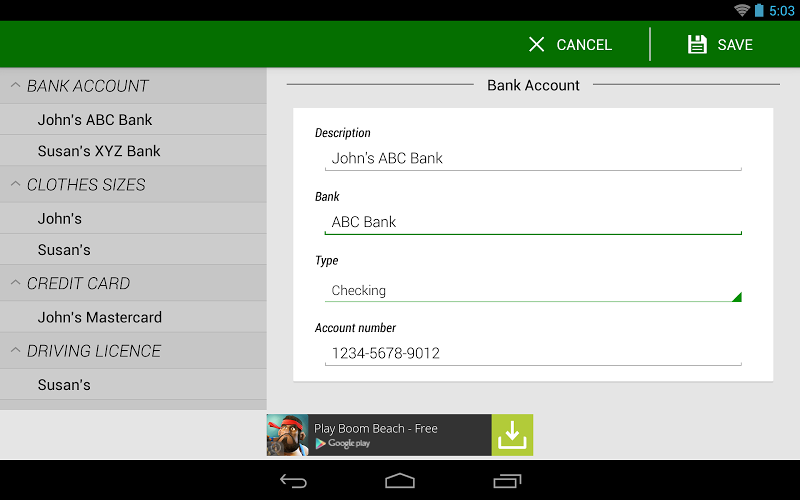Click the Save floppy disk icon
The height and width of the screenshot is (500, 800).
click(x=697, y=44)
